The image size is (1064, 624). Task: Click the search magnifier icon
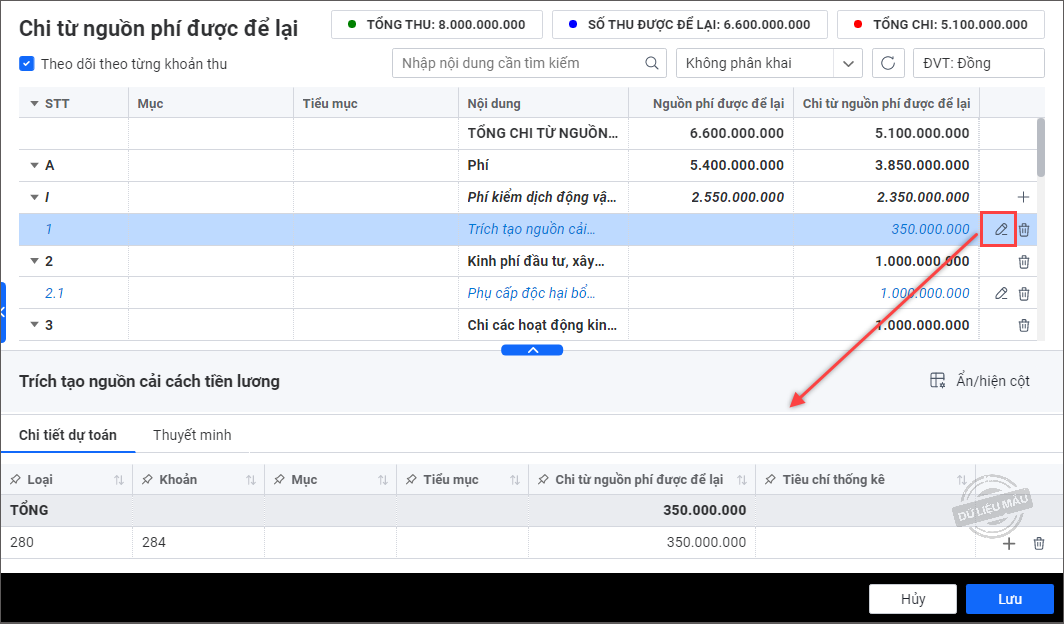pyautogui.click(x=652, y=63)
